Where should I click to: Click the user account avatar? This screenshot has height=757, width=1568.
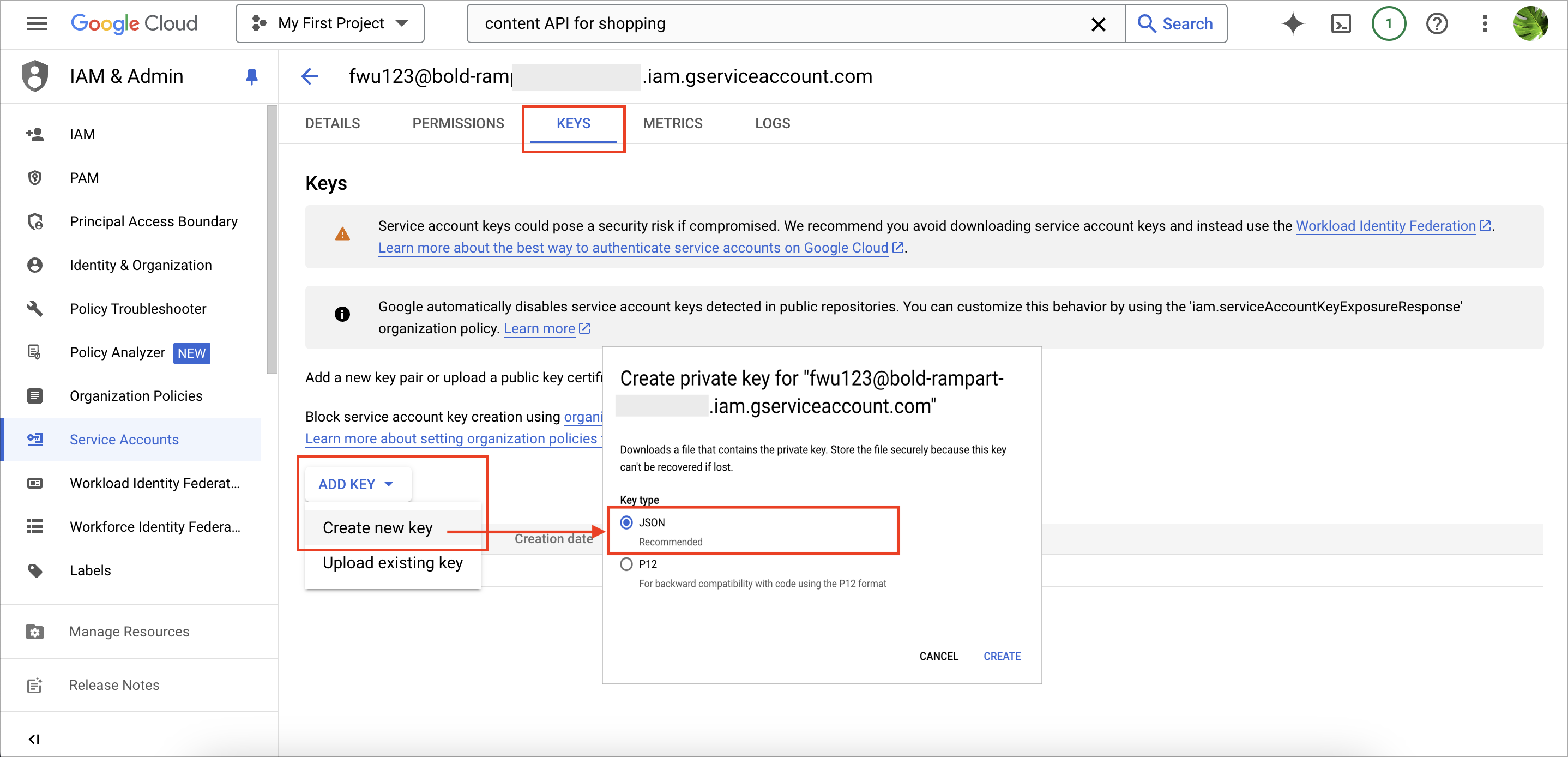[1530, 24]
